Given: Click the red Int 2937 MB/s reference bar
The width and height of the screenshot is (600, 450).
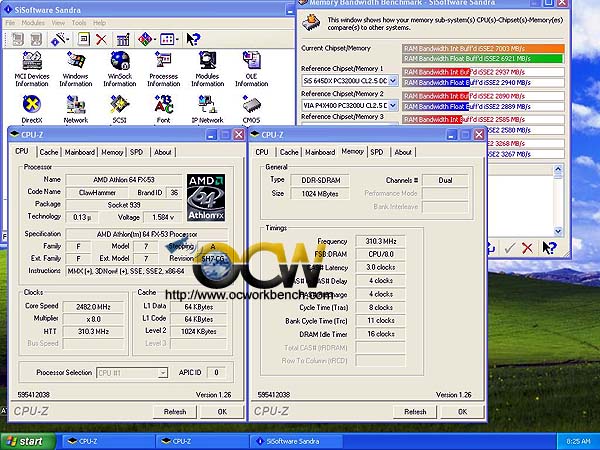Looking at the screenshot, I should (436, 72).
